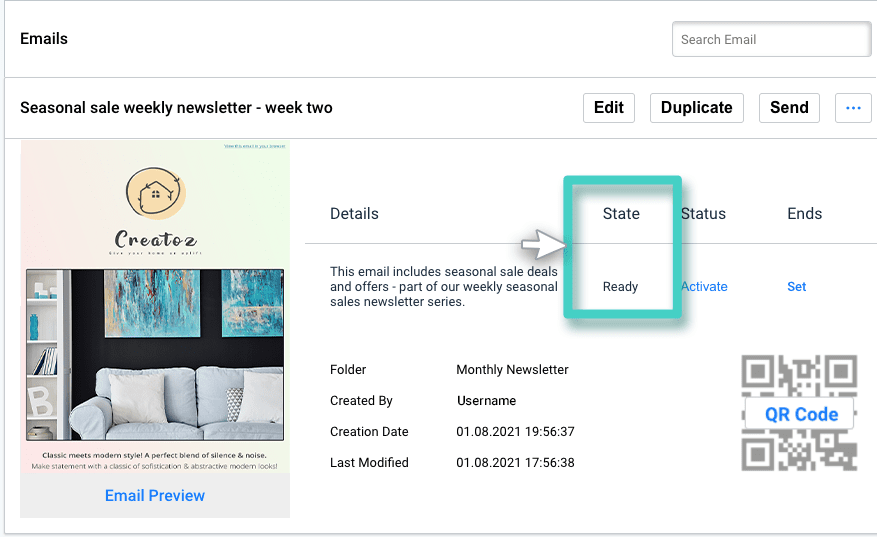This screenshot has width=877, height=537.
Task: Open the Email Preview link
Action: (155, 495)
